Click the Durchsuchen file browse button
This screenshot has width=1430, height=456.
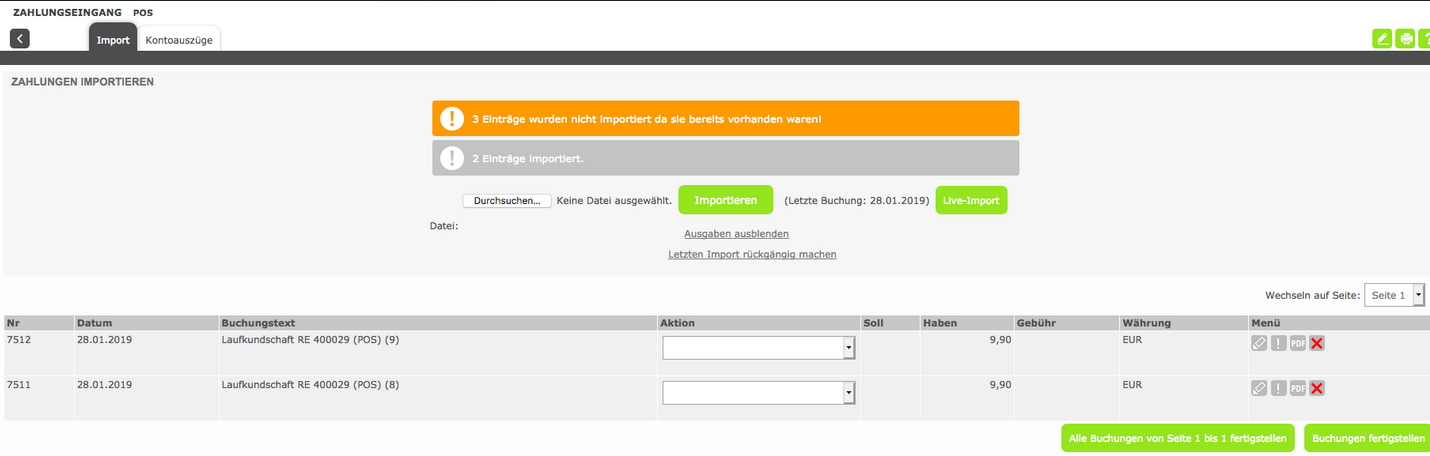click(x=507, y=201)
